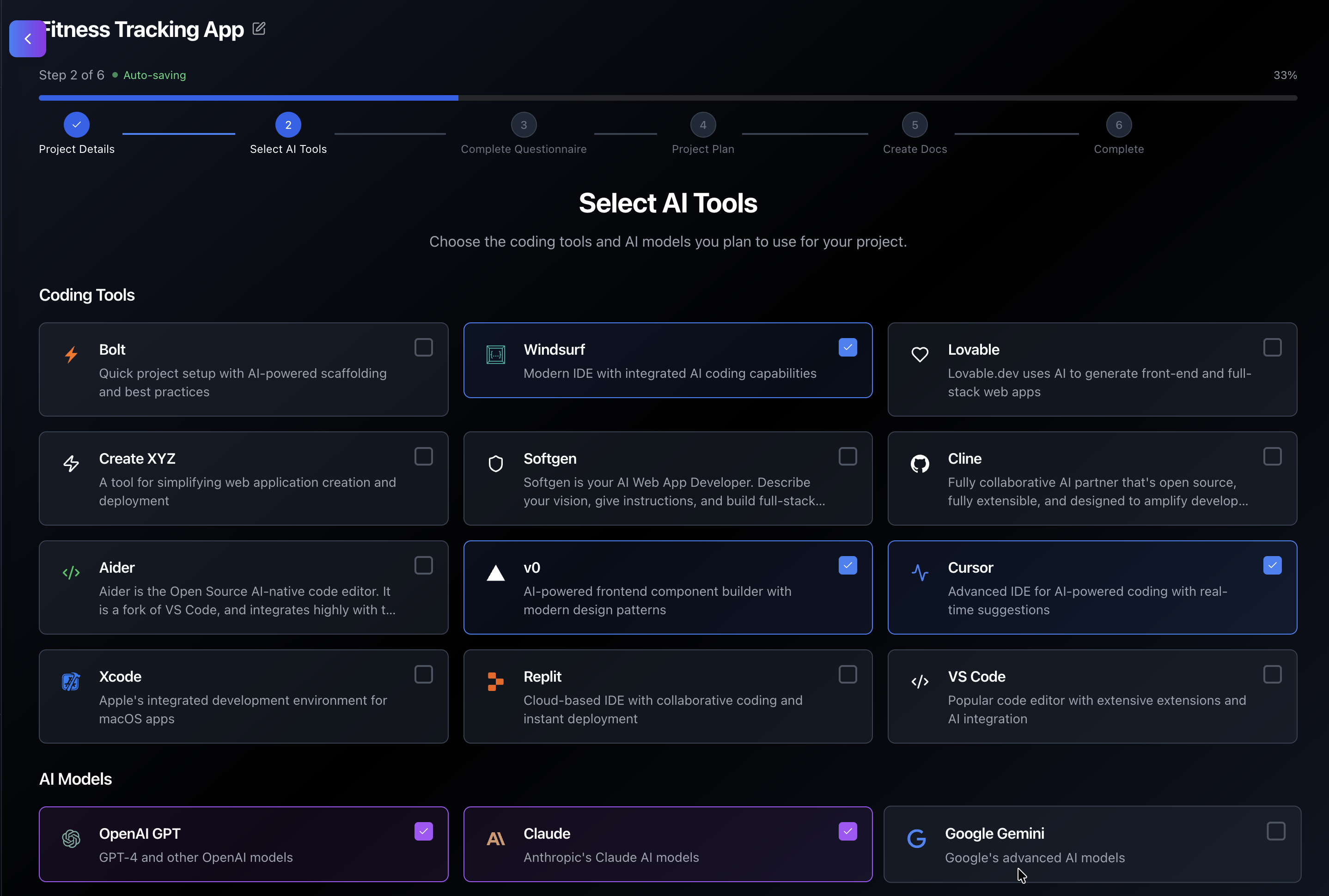The width and height of the screenshot is (1329, 896).
Task: Uncheck the Cursor checkbox
Action: click(1273, 566)
